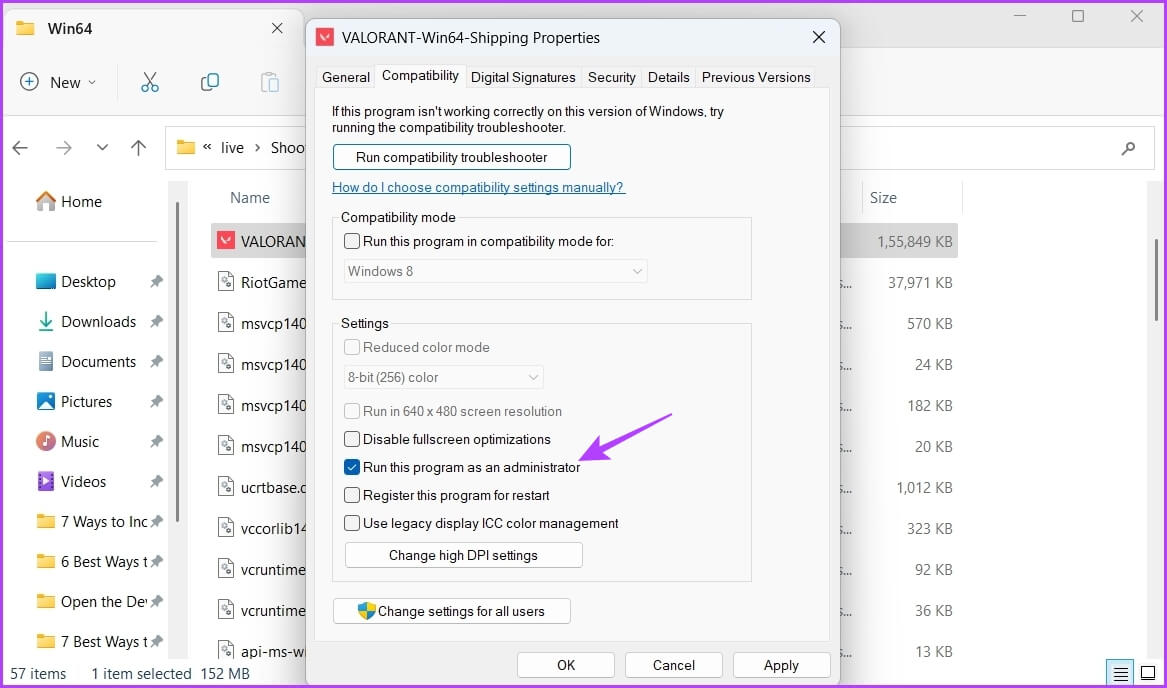Click the Cut scissors icon in File Explorer
This screenshot has width=1167, height=688.
(150, 82)
